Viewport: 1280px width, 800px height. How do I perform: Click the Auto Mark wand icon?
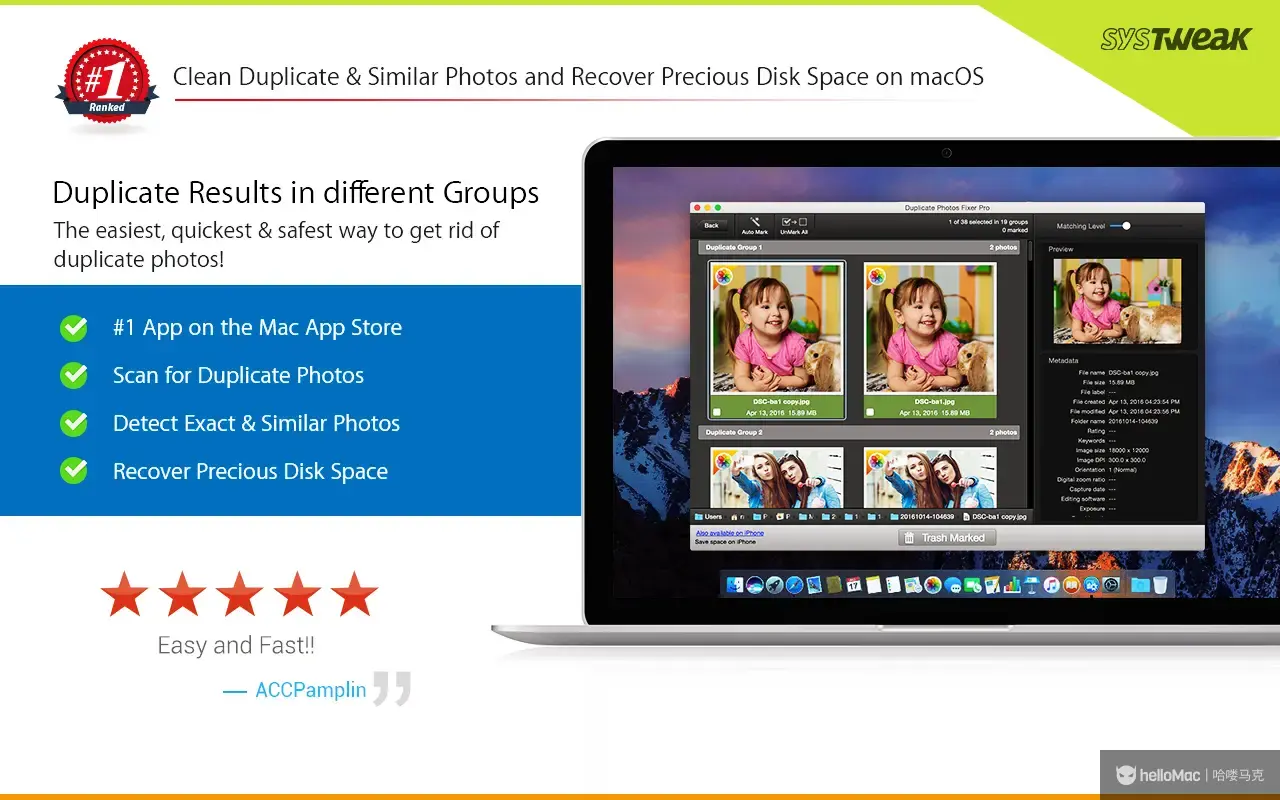click(755, 221)
